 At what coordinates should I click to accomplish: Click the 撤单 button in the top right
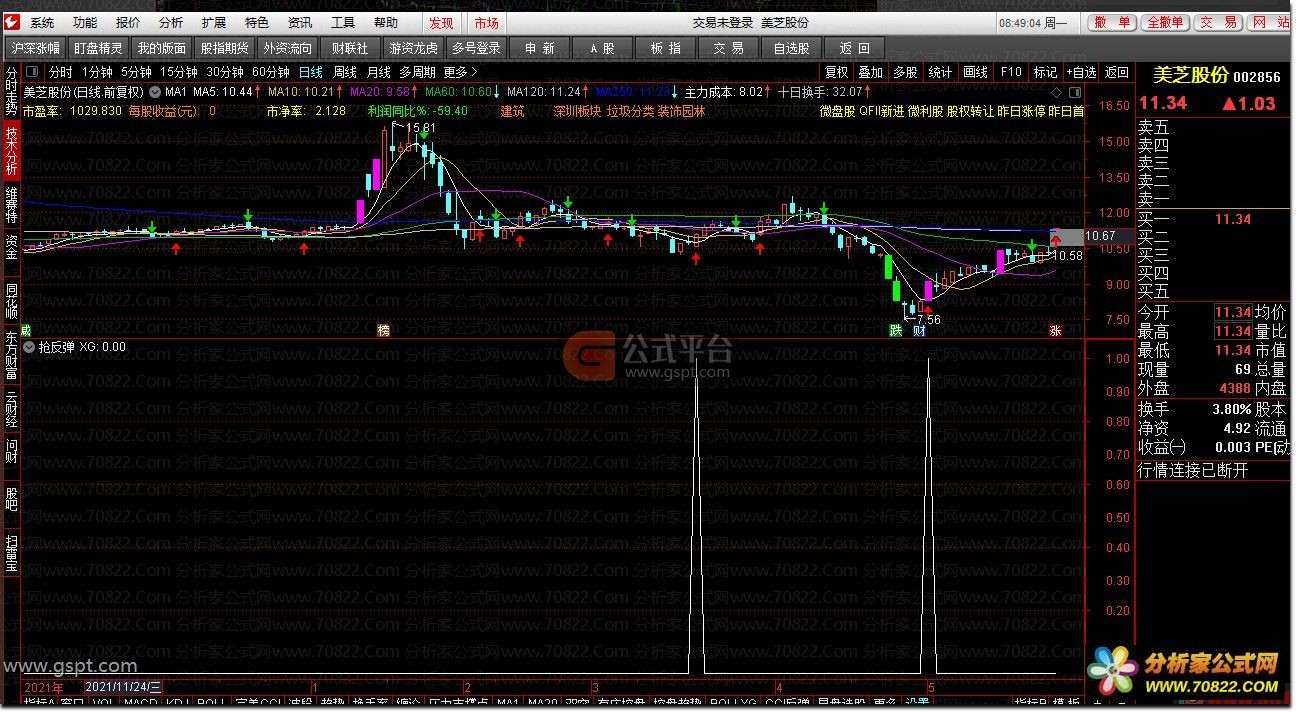1113,22
